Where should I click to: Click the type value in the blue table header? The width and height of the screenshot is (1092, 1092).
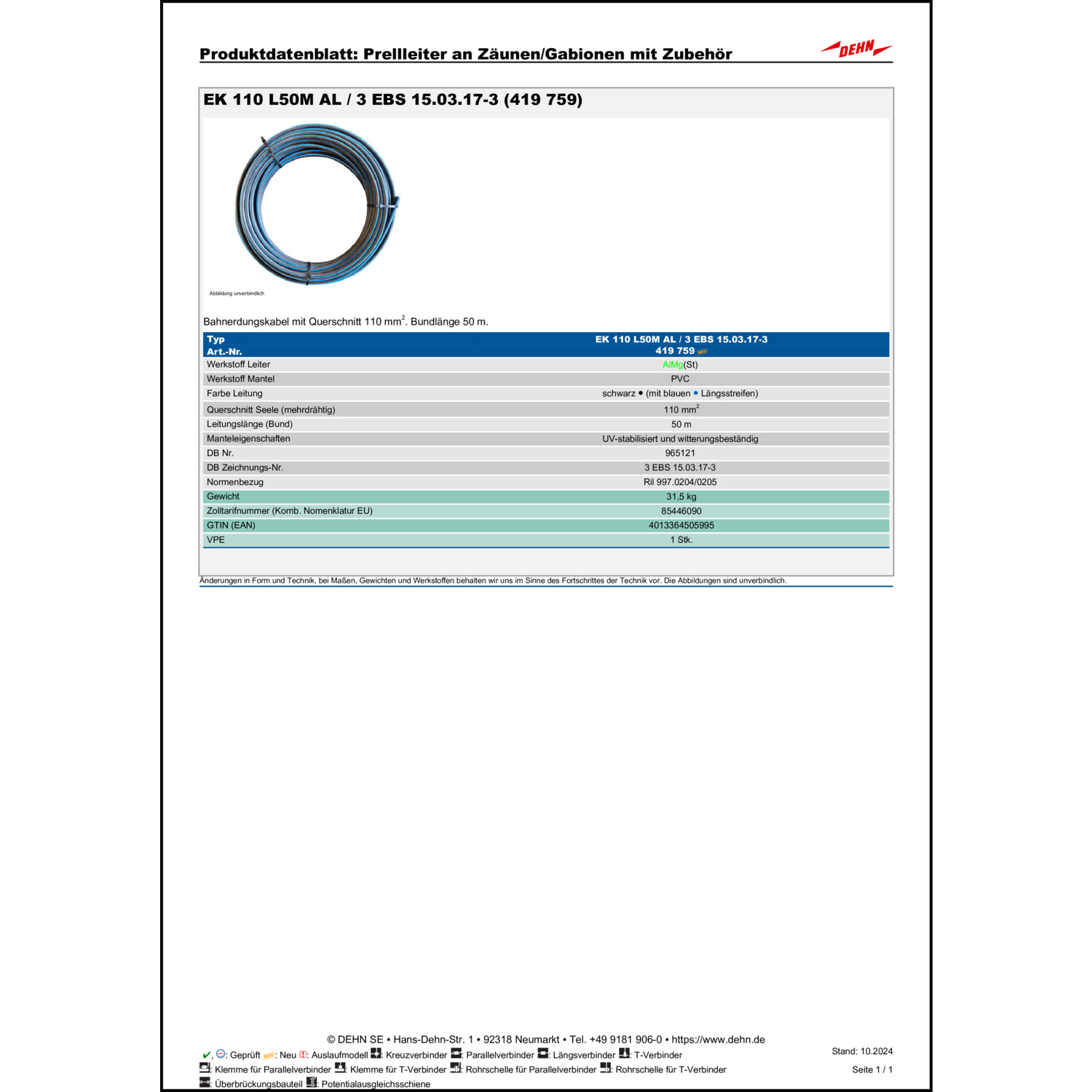pyautogui.click(x=681, y=339)
